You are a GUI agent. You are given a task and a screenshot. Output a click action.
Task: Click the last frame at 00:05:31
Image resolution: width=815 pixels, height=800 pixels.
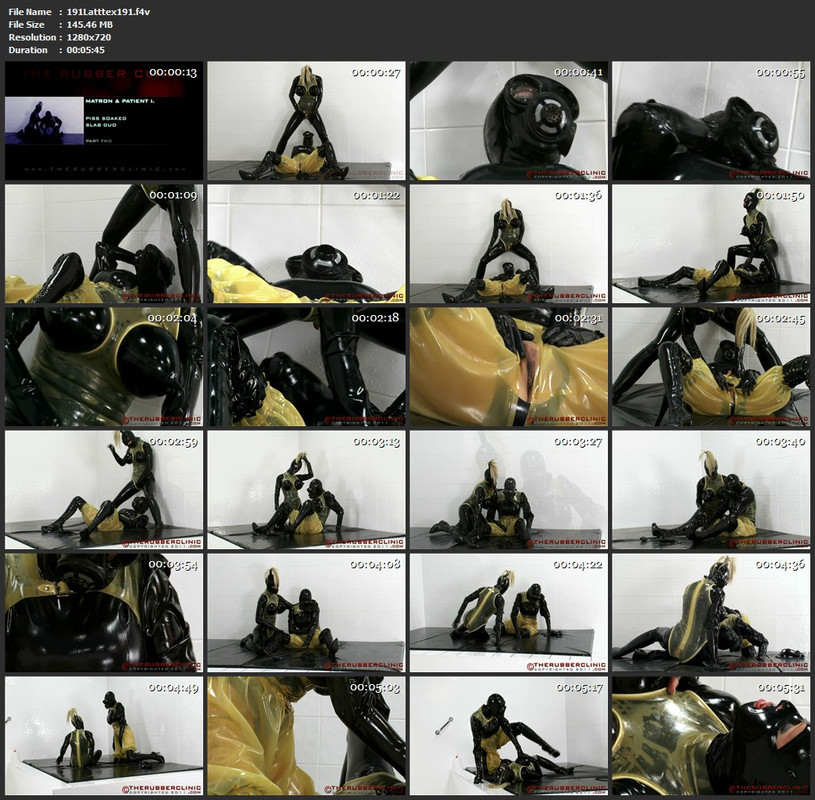711,736
